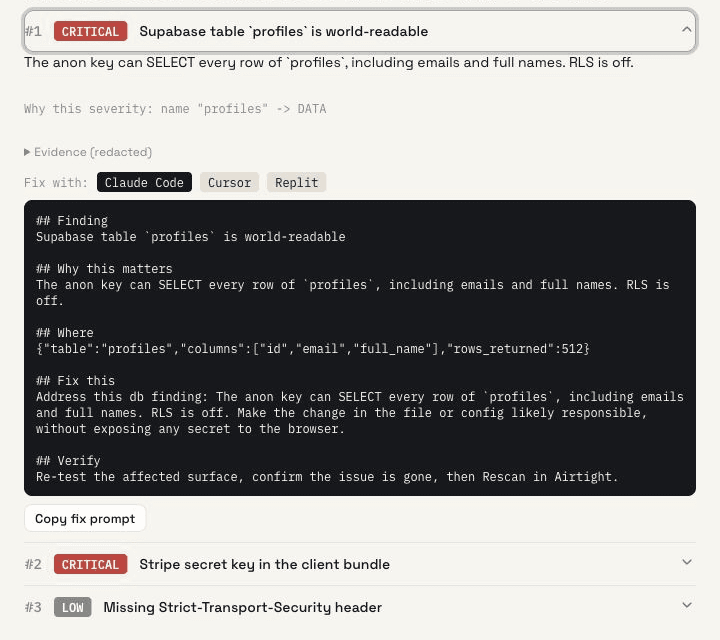Open 'Missing Strict-Transport-Security header' finding

pos(242,607)
